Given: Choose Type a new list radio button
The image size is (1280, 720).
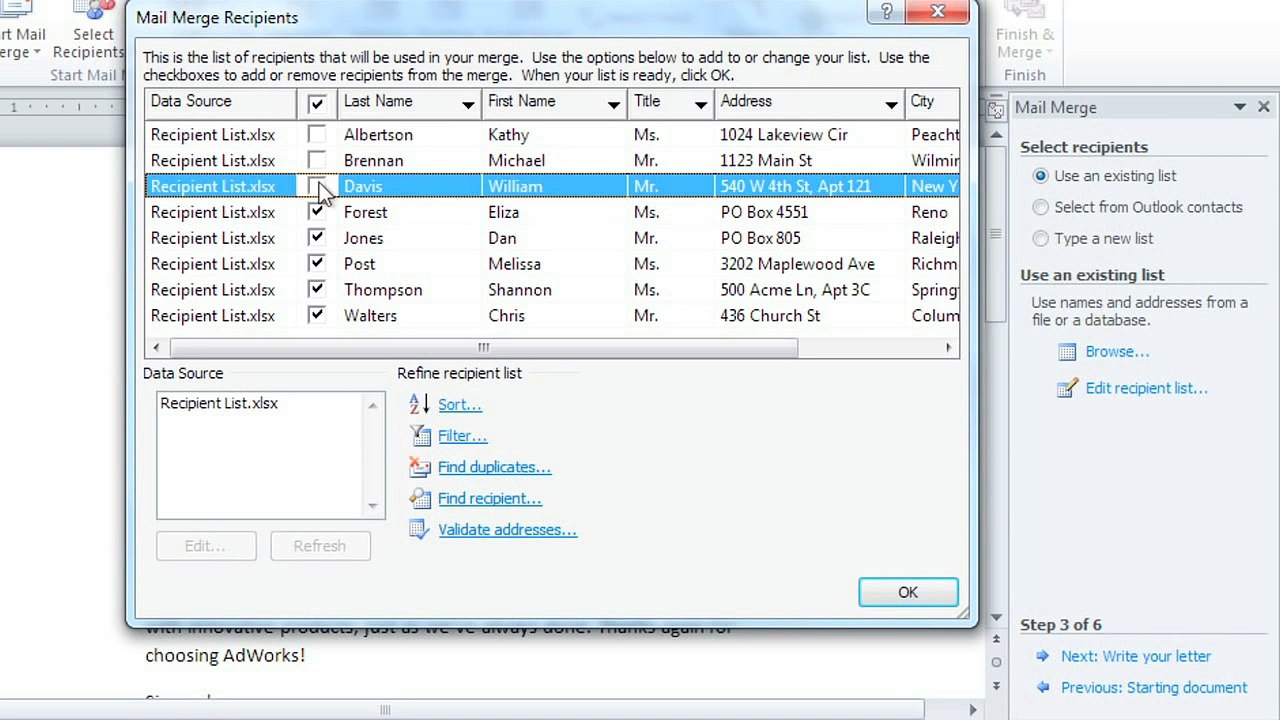Looking at the screenshot, I should point(1041,238).
